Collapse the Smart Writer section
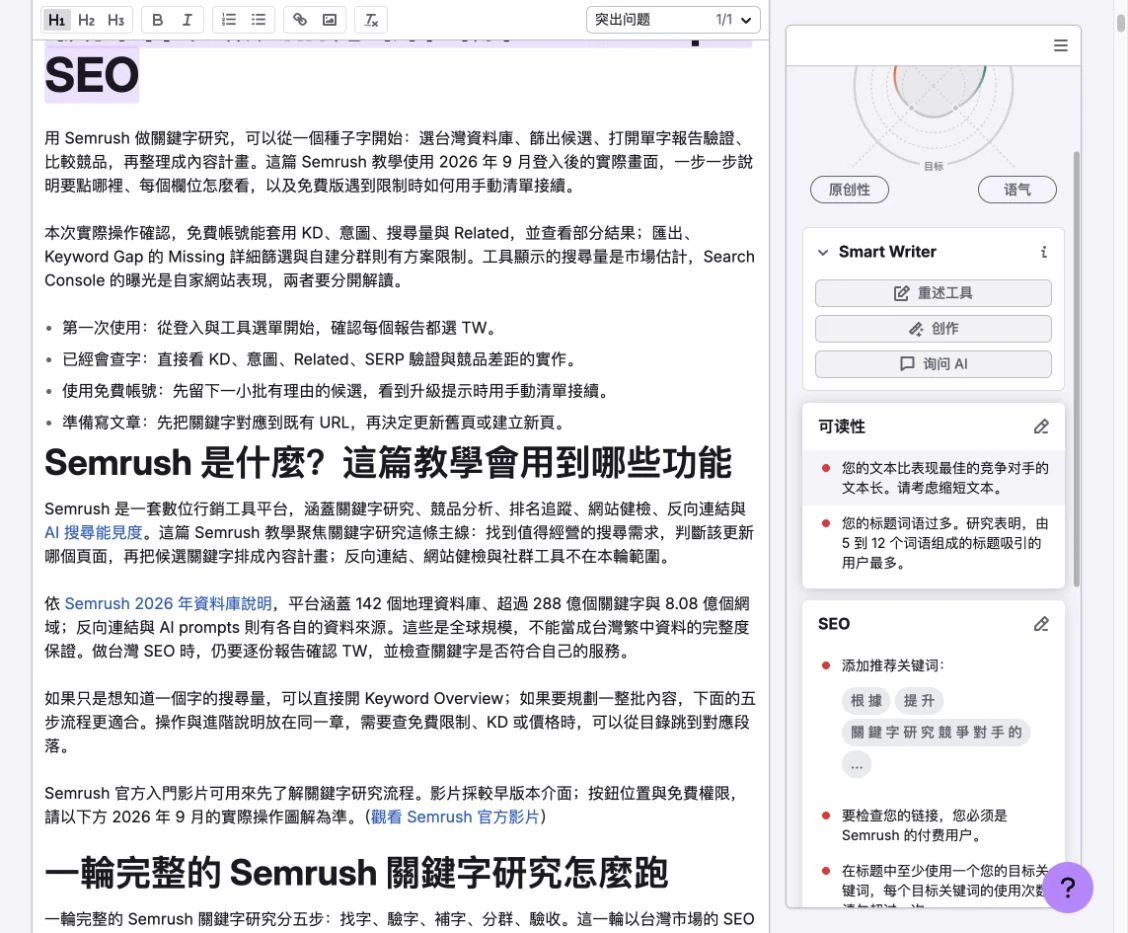1128x933 pixels. [823, 252]
